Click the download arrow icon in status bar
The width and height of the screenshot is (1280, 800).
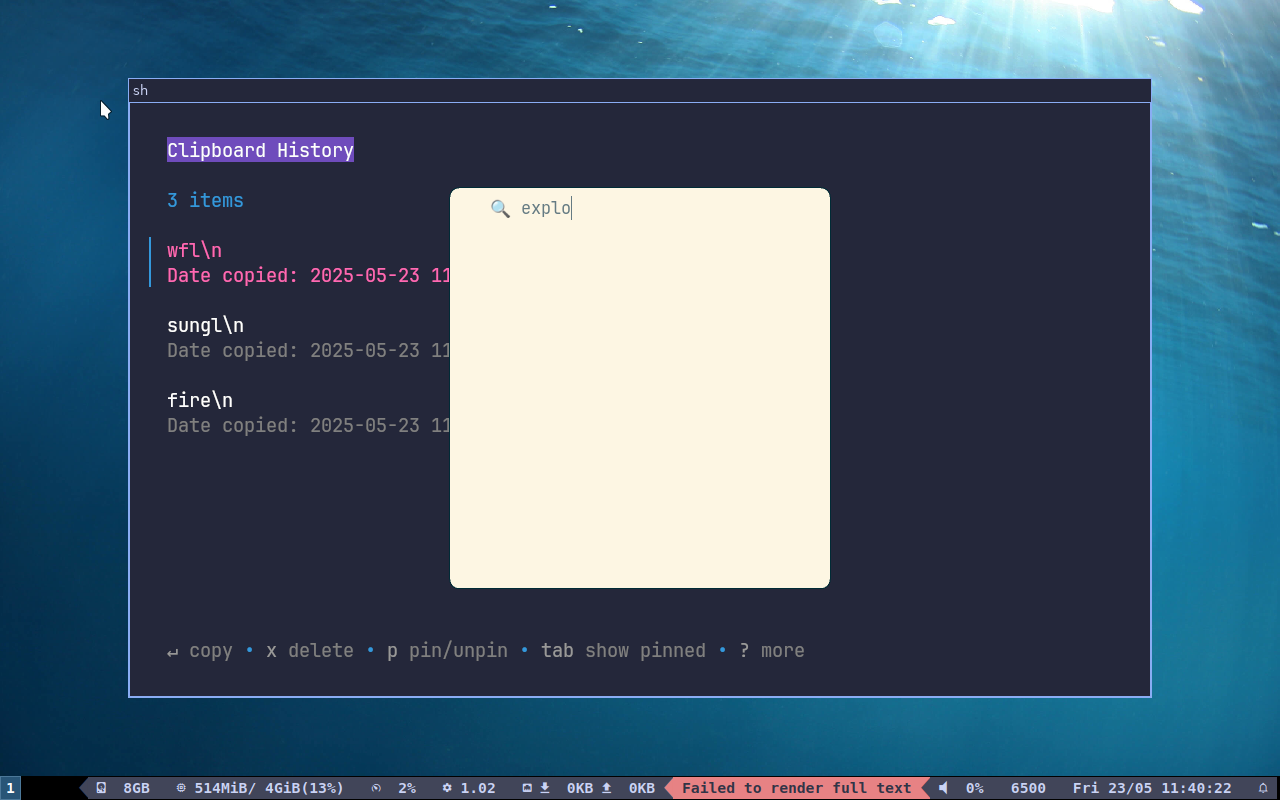coord(545,788)
